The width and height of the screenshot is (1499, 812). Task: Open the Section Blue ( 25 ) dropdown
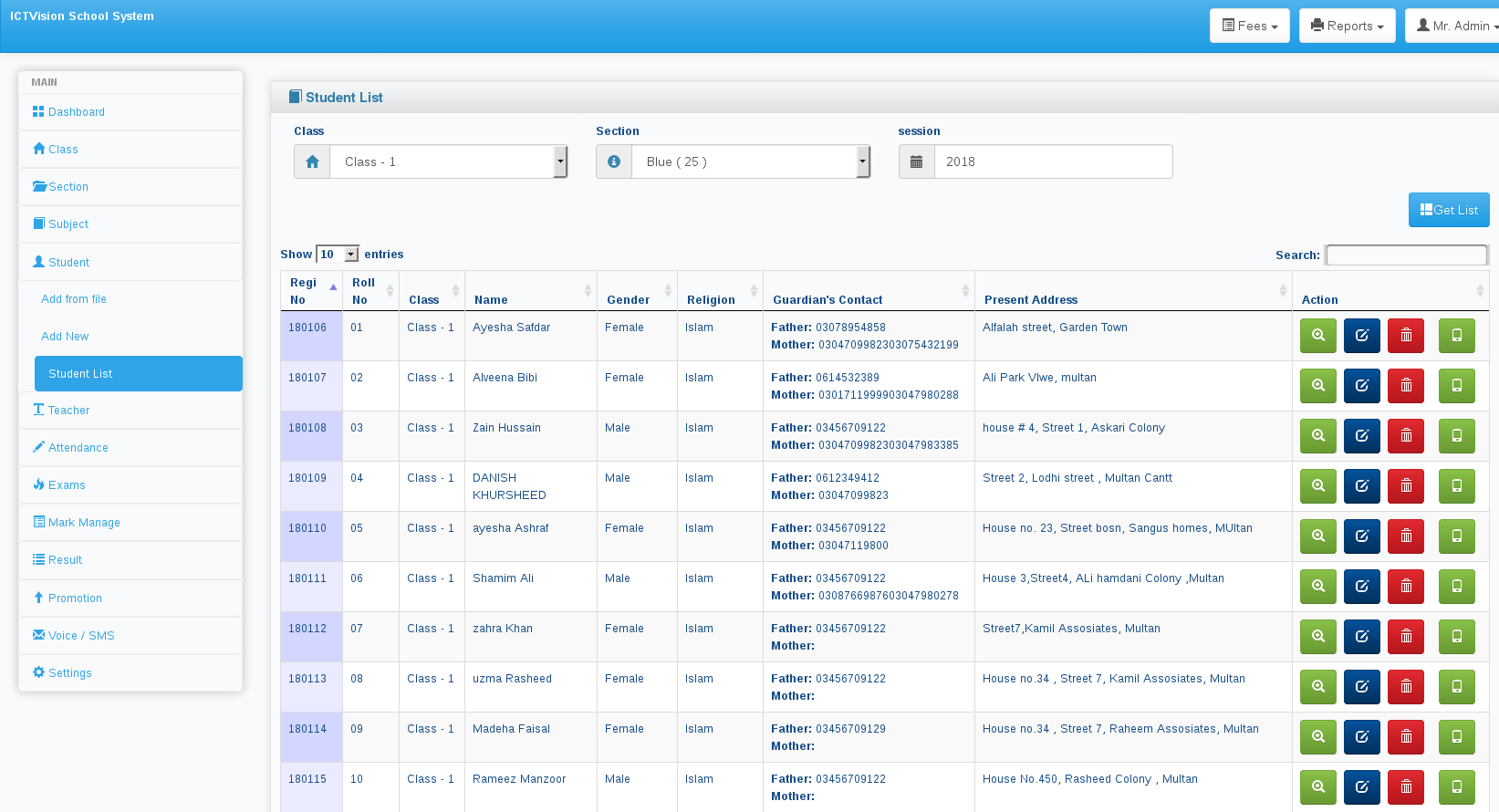point(751,161)
